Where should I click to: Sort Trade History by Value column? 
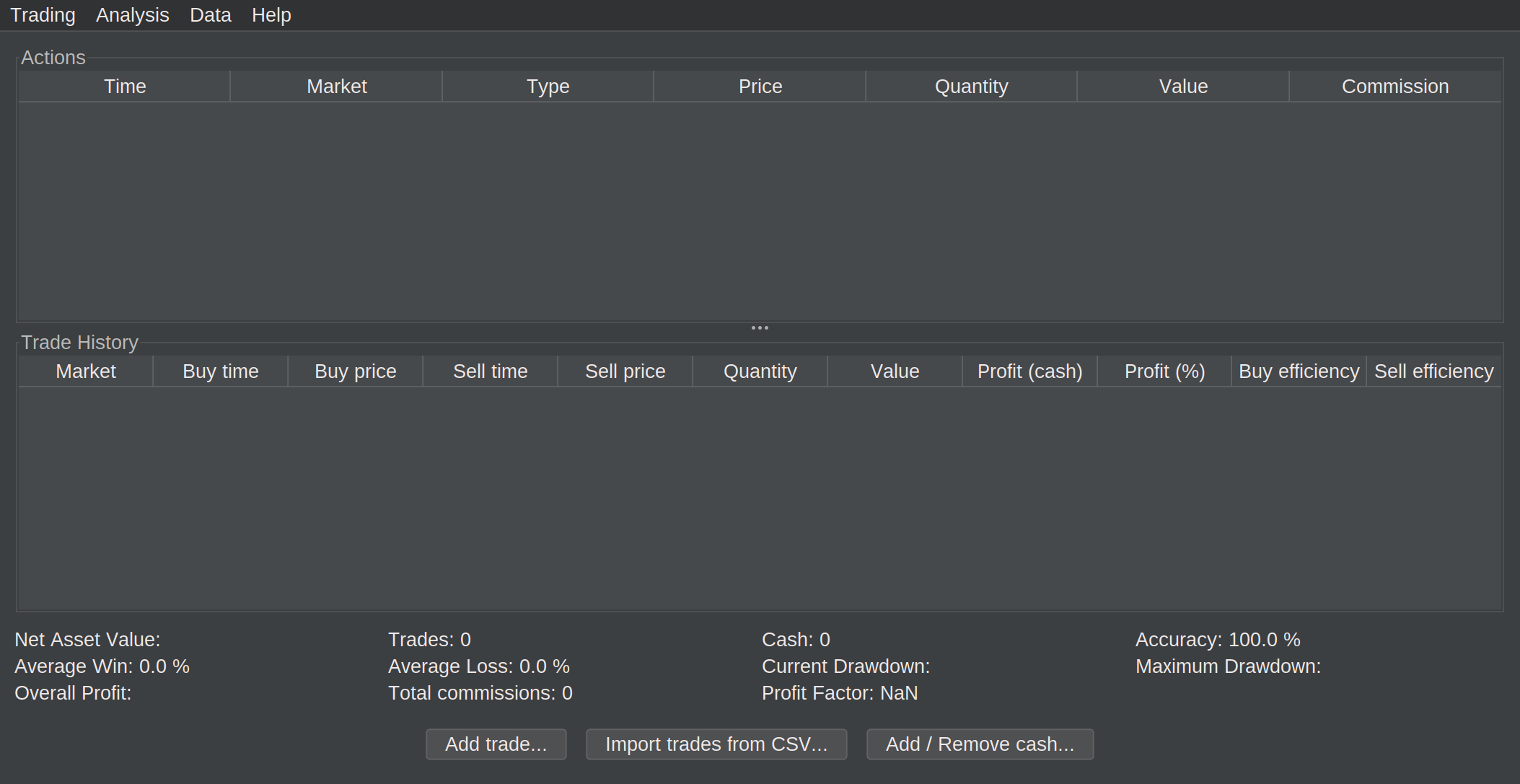pyautogui.click(x=895, y=371)
